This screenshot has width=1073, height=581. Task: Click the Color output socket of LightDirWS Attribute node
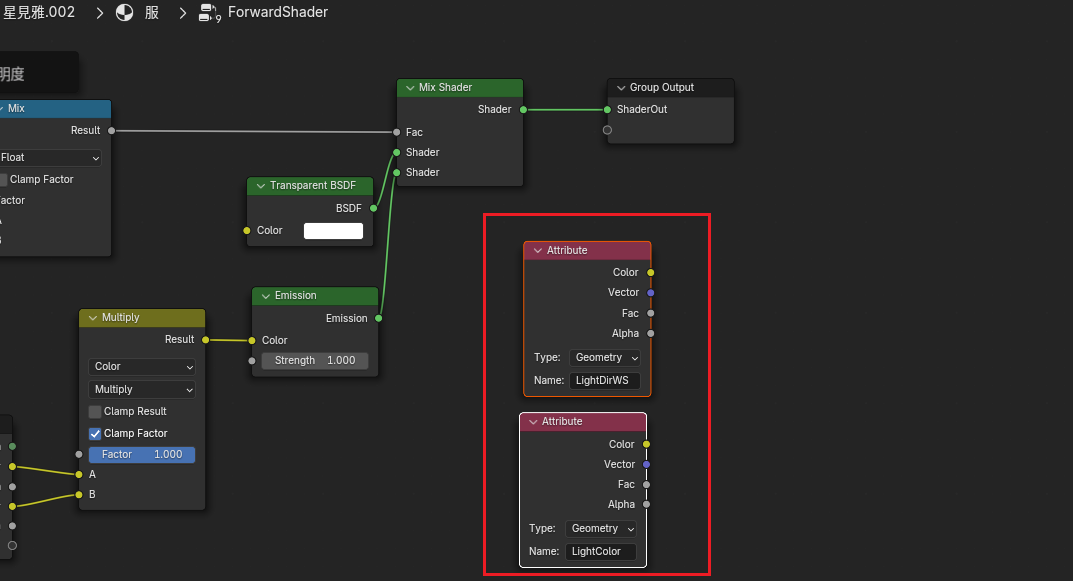pos(651,272)
